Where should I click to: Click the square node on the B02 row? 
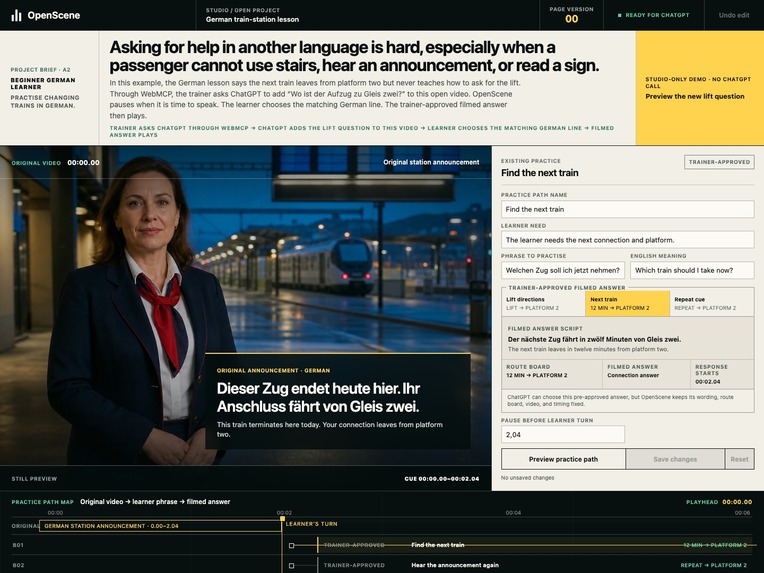click(x=291, y=566)
